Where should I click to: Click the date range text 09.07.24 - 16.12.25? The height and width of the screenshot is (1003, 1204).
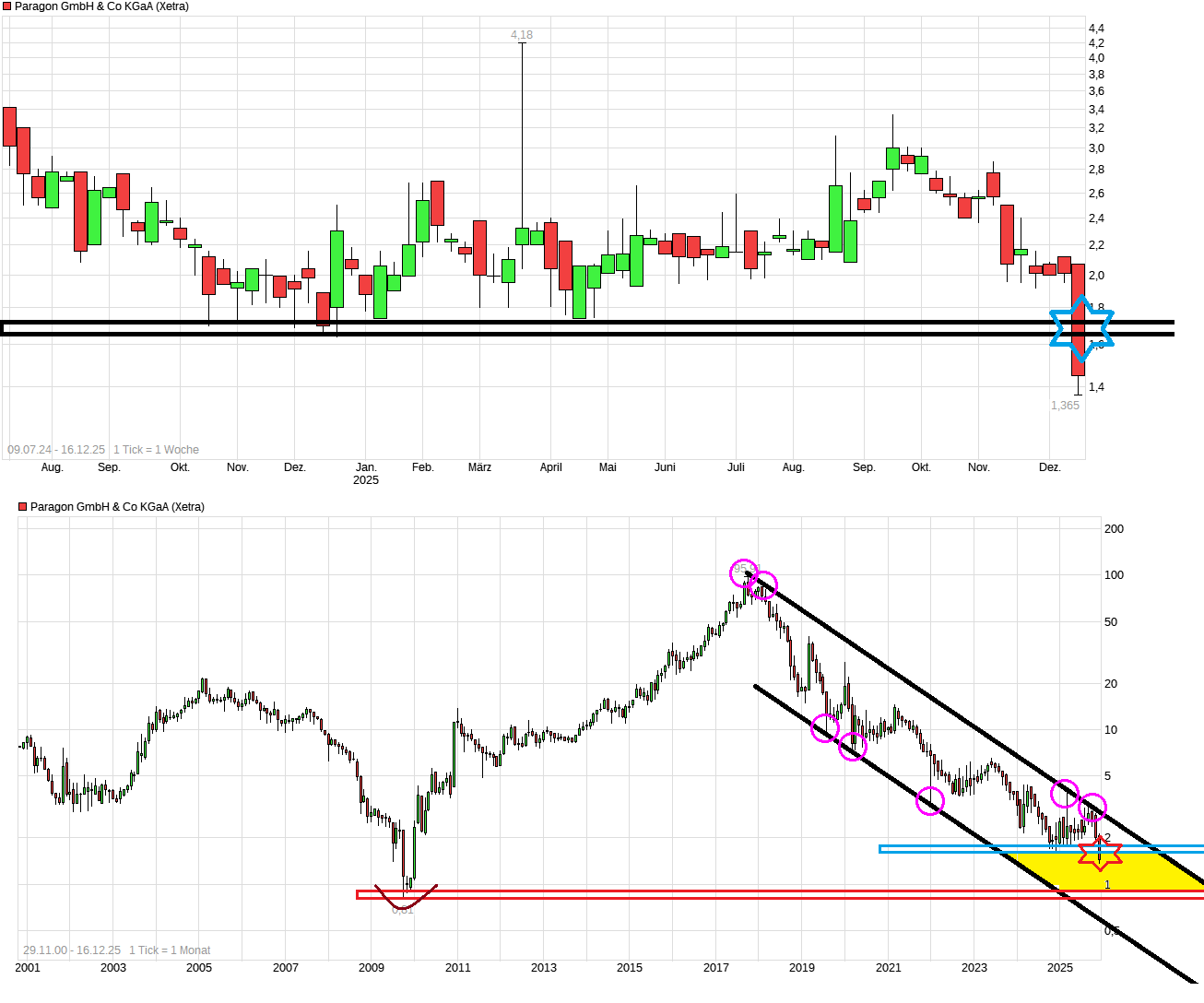click(55, 449)
